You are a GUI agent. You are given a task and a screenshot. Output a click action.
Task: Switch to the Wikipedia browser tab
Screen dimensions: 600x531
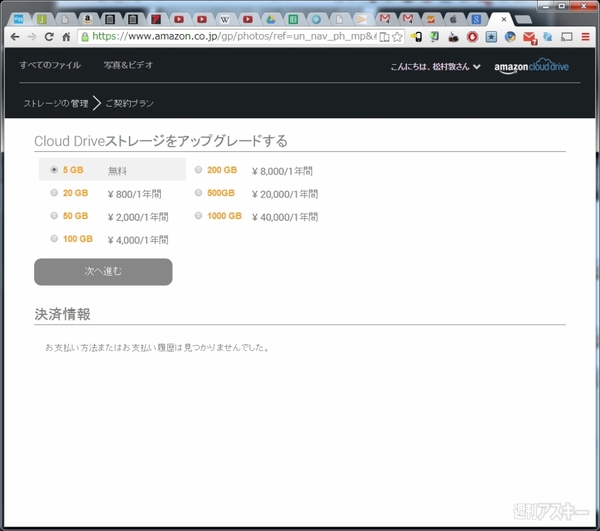(x=225, y=19)
